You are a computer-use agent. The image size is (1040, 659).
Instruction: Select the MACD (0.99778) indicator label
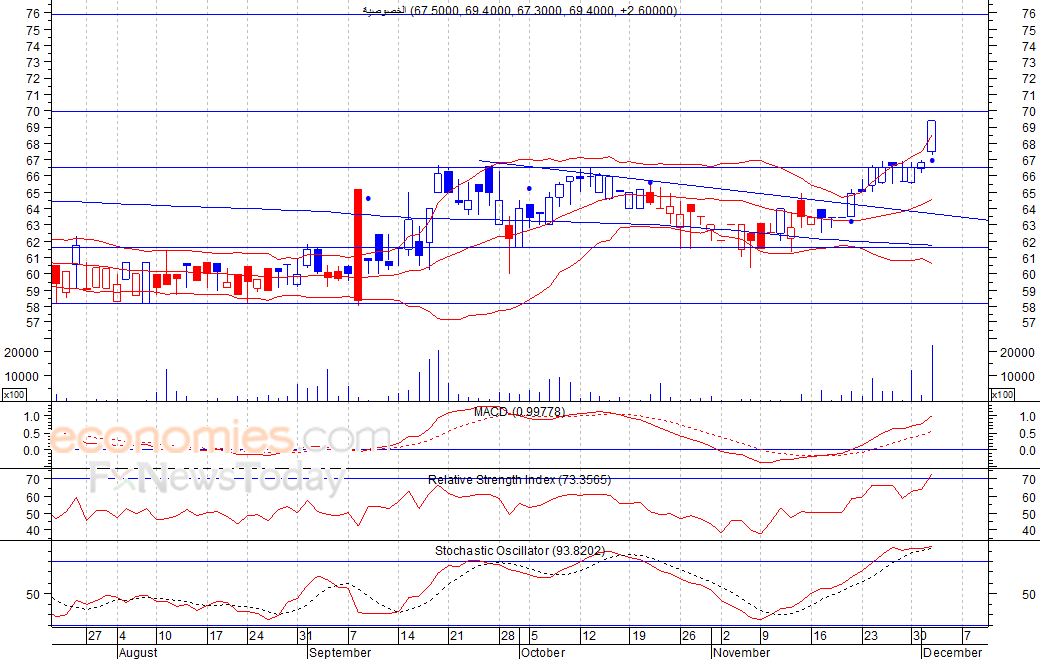[519, 412]
